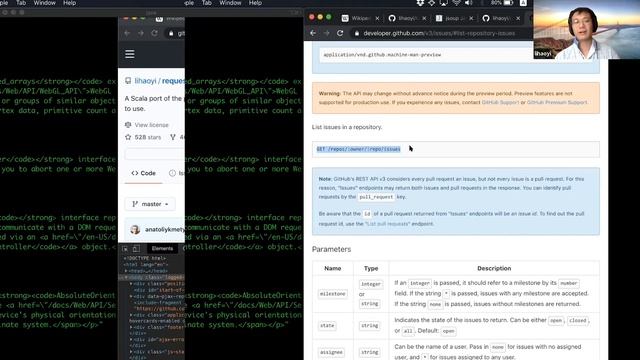Click the anatoliykmetyuk avatar image
The width and height of the screenshot is (640, 360).
(135, 229)
